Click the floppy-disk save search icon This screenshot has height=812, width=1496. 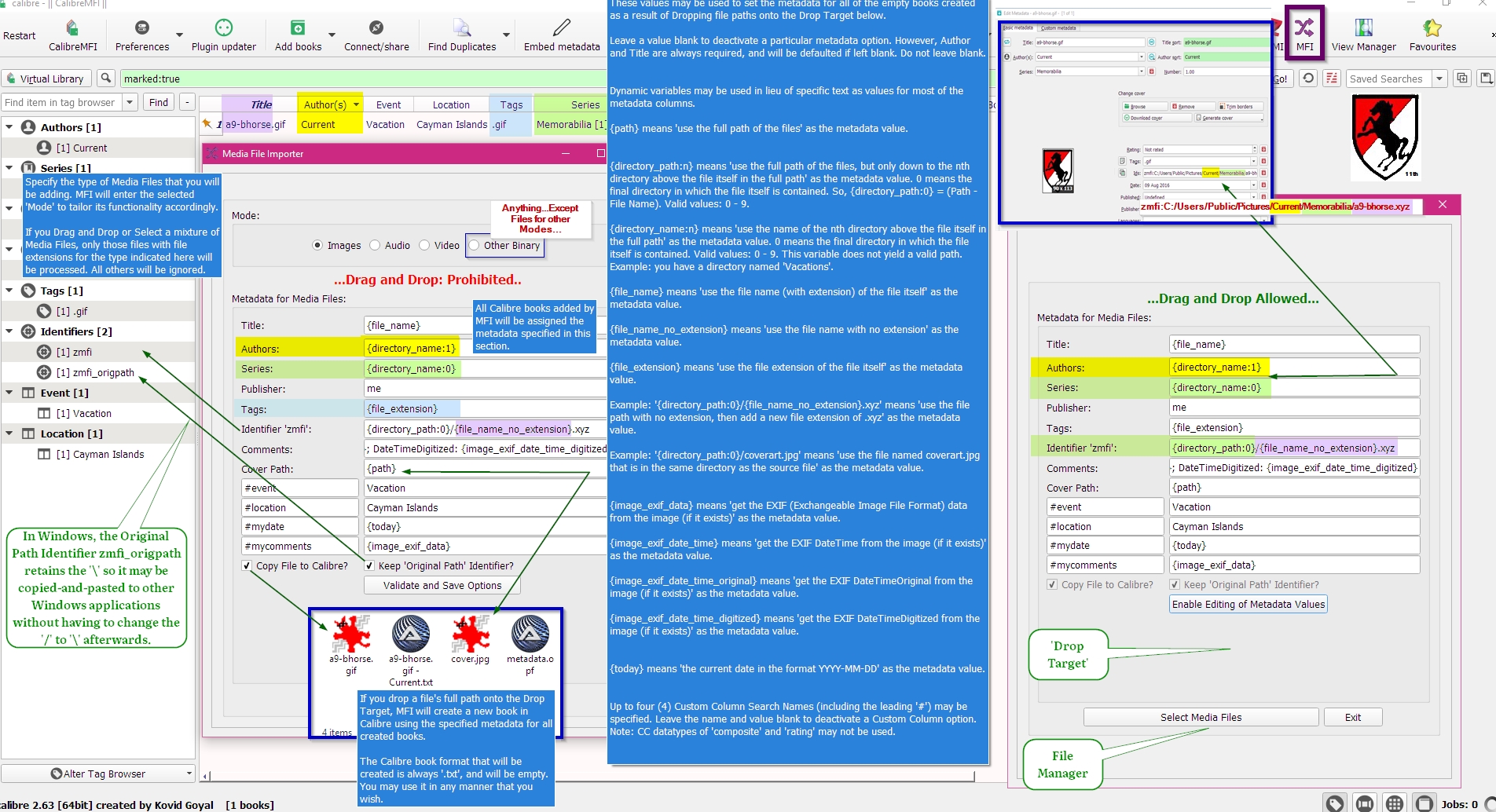point(1486,79)
